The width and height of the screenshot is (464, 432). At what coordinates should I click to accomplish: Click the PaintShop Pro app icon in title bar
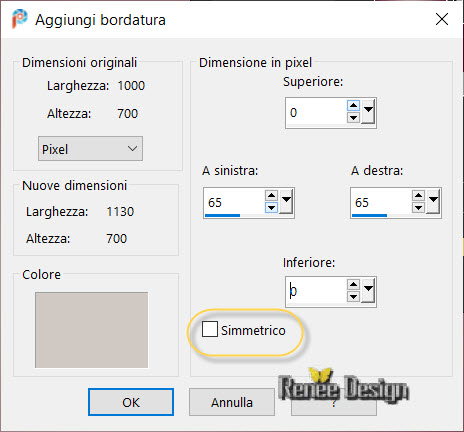(x=19, y=18)
